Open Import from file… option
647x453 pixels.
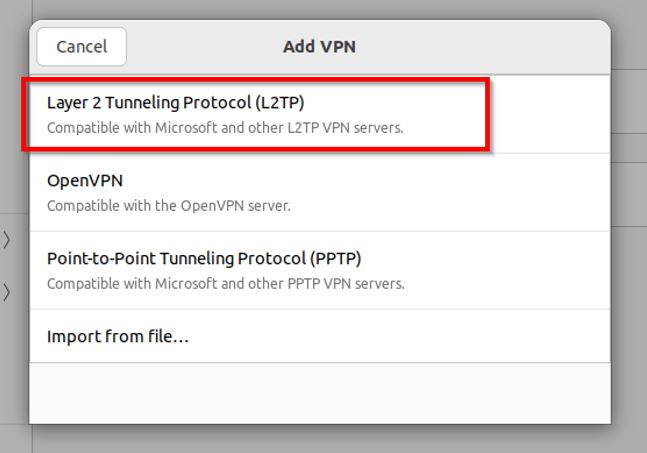pyautogui.click(x=118, y=336)
